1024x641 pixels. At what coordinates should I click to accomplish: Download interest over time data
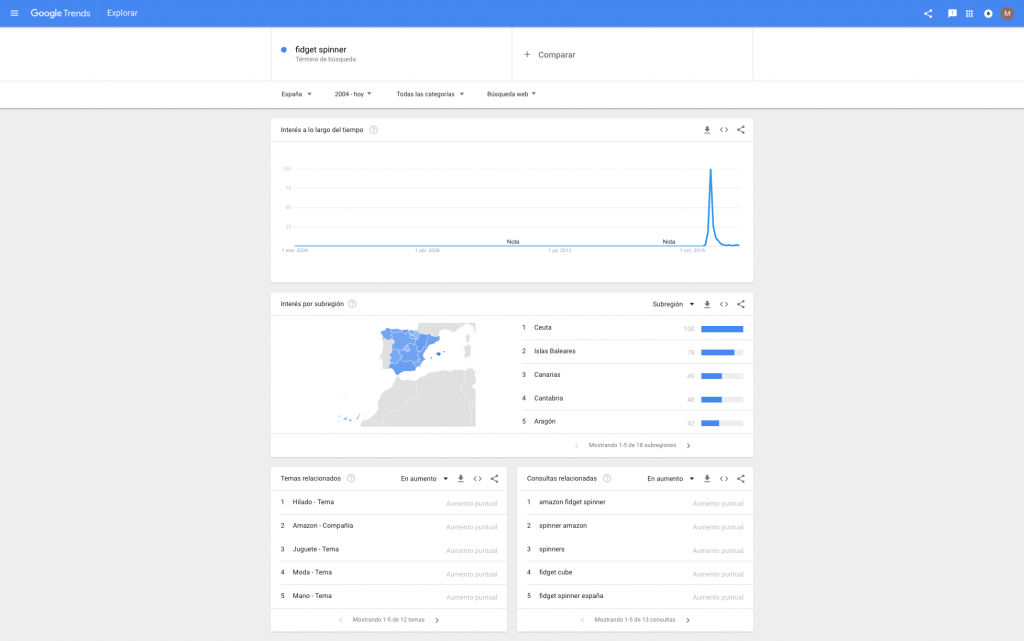707,130
